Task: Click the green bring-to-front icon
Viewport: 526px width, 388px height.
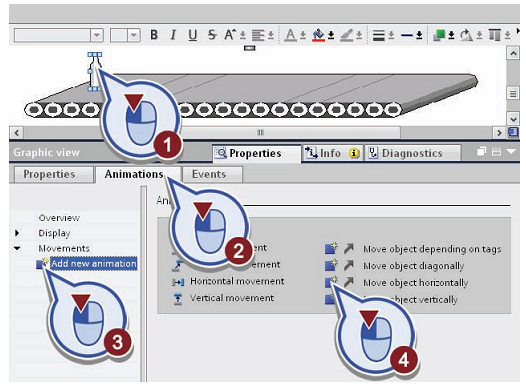Action: pyautogui.click(x=439, y=35)
